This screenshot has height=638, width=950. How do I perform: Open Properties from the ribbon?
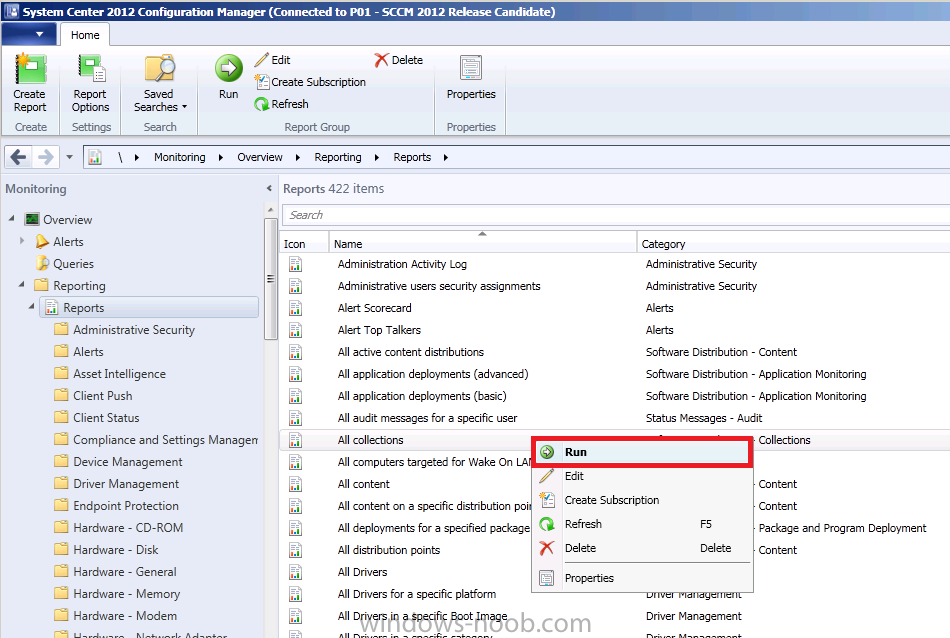pyautogui.click(x=471, y=78)
